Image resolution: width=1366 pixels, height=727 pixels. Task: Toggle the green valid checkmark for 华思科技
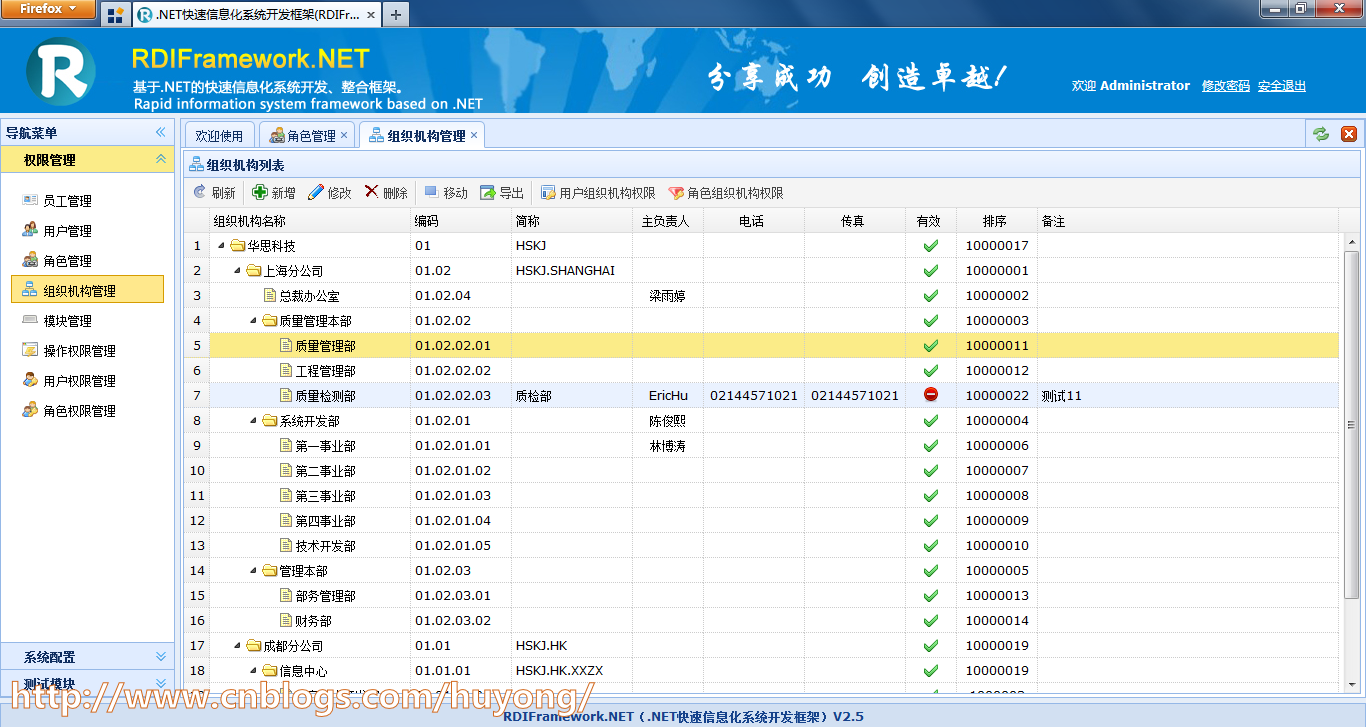930,245
